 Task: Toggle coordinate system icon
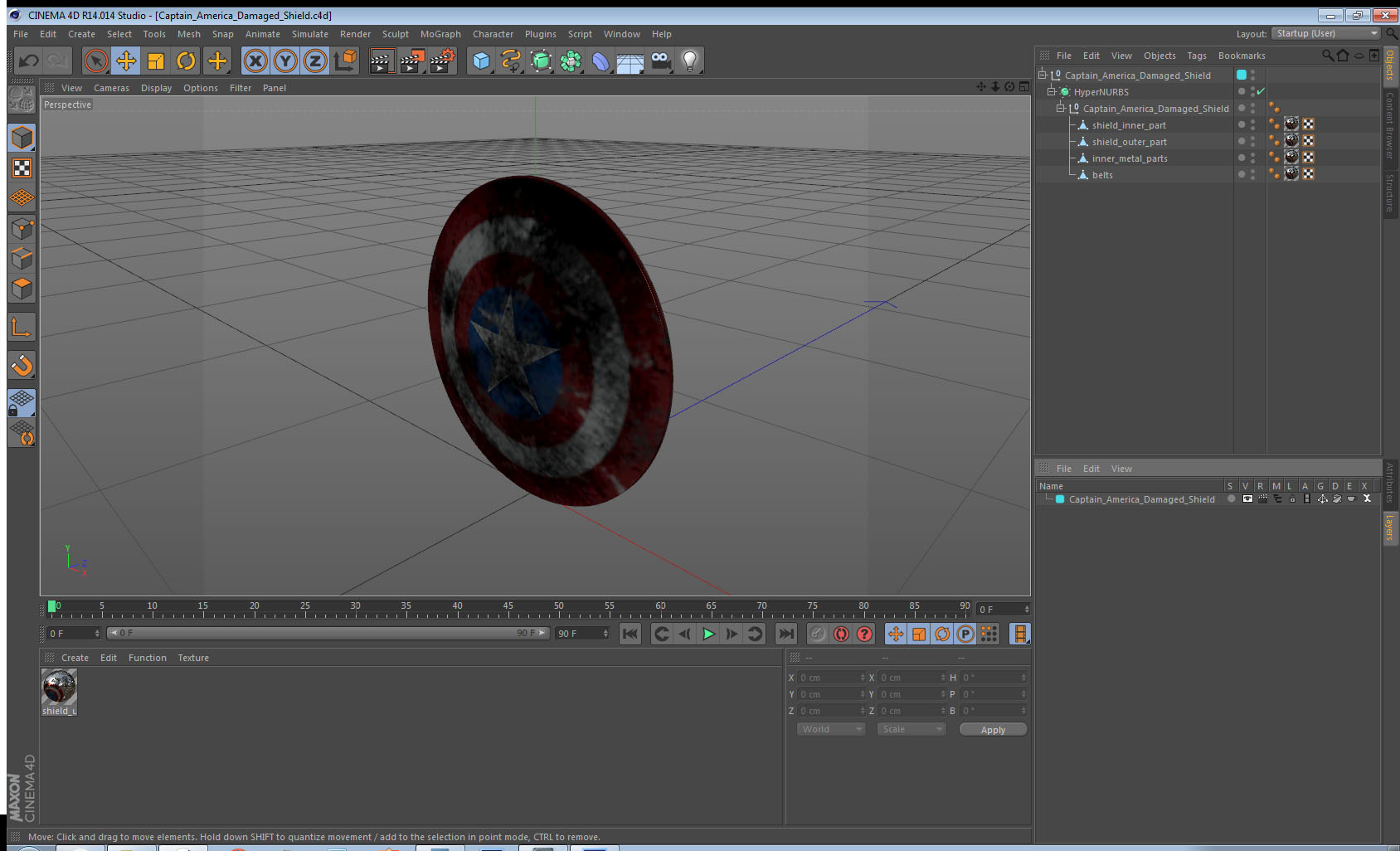pyautogui.click(x=345, y=61)
